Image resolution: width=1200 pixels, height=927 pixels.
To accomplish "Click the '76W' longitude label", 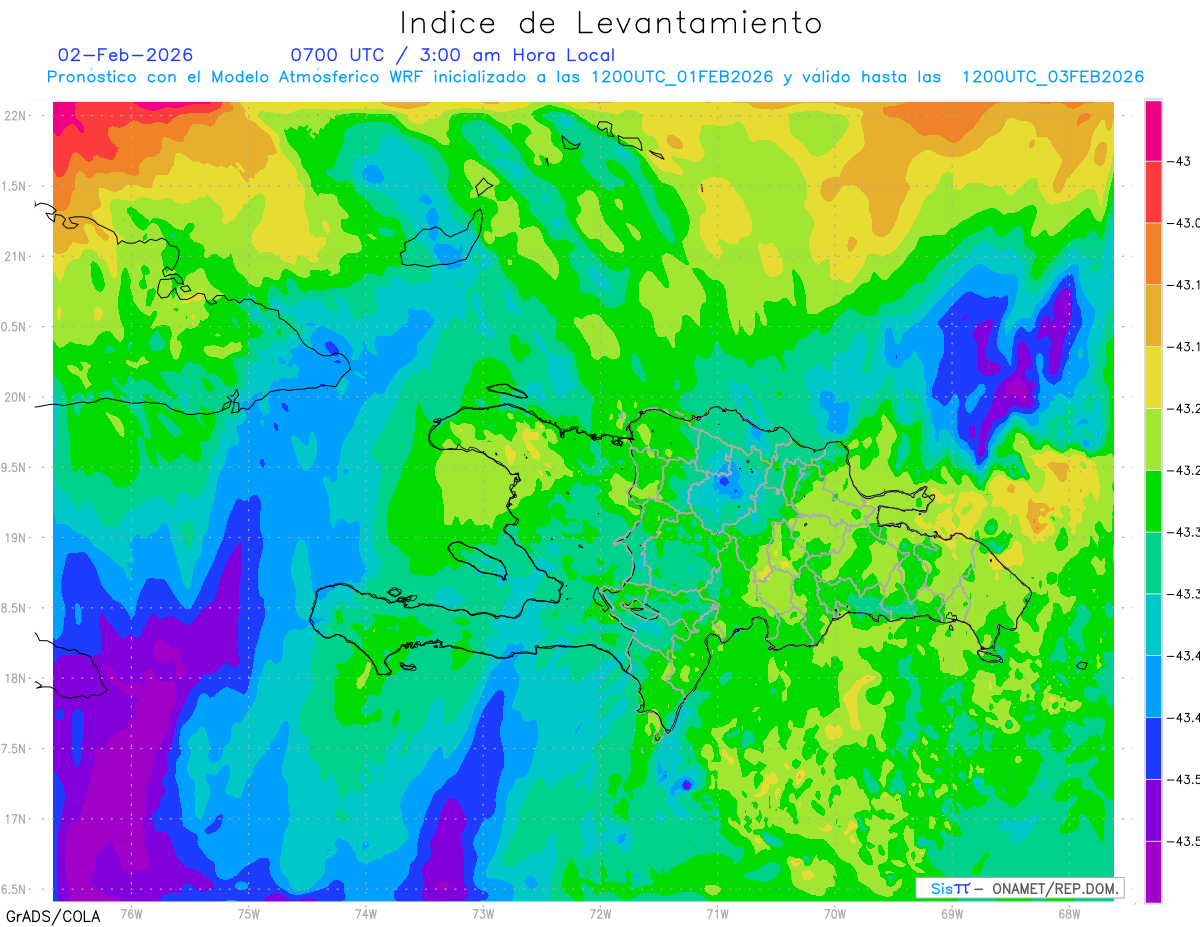I will pyautogui.click(x=131, y=913).
